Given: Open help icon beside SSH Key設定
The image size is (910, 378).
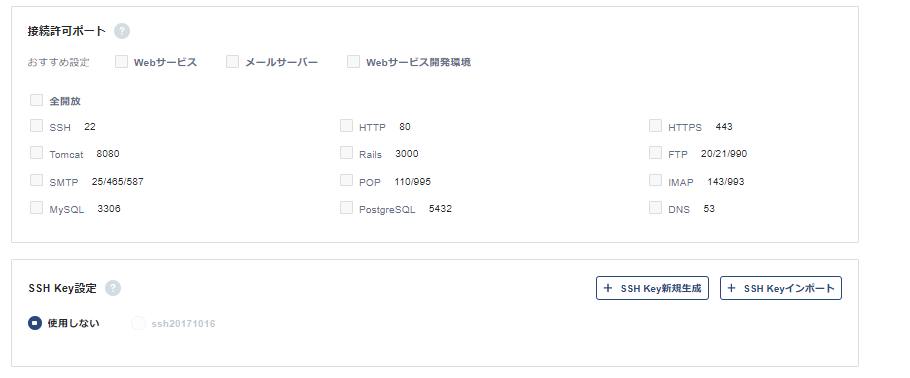Looking at the screenshot, I should [x=113, y=288].
